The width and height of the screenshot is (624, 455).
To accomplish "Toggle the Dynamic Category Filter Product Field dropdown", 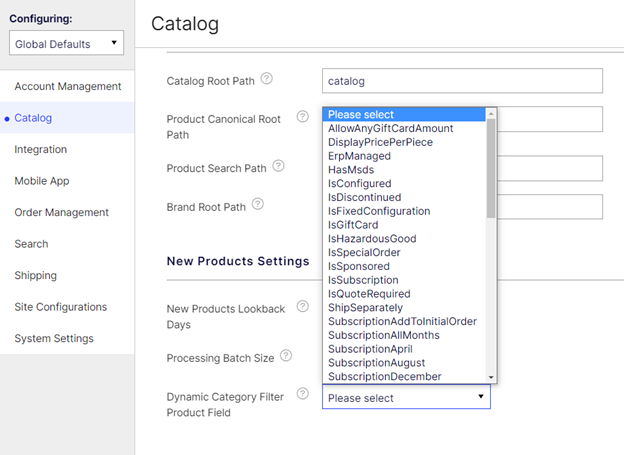I will pyautogui.click(x=406, y=397).
